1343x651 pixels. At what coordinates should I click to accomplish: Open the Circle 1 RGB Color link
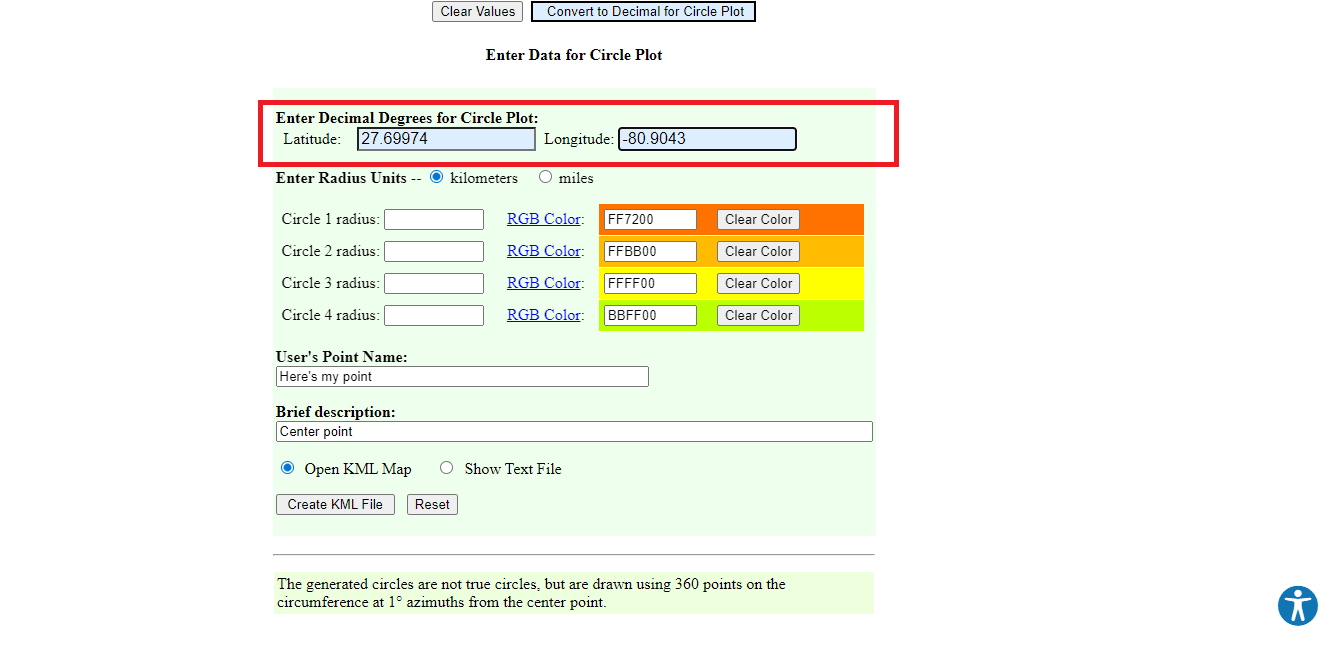tap(543, 219)
